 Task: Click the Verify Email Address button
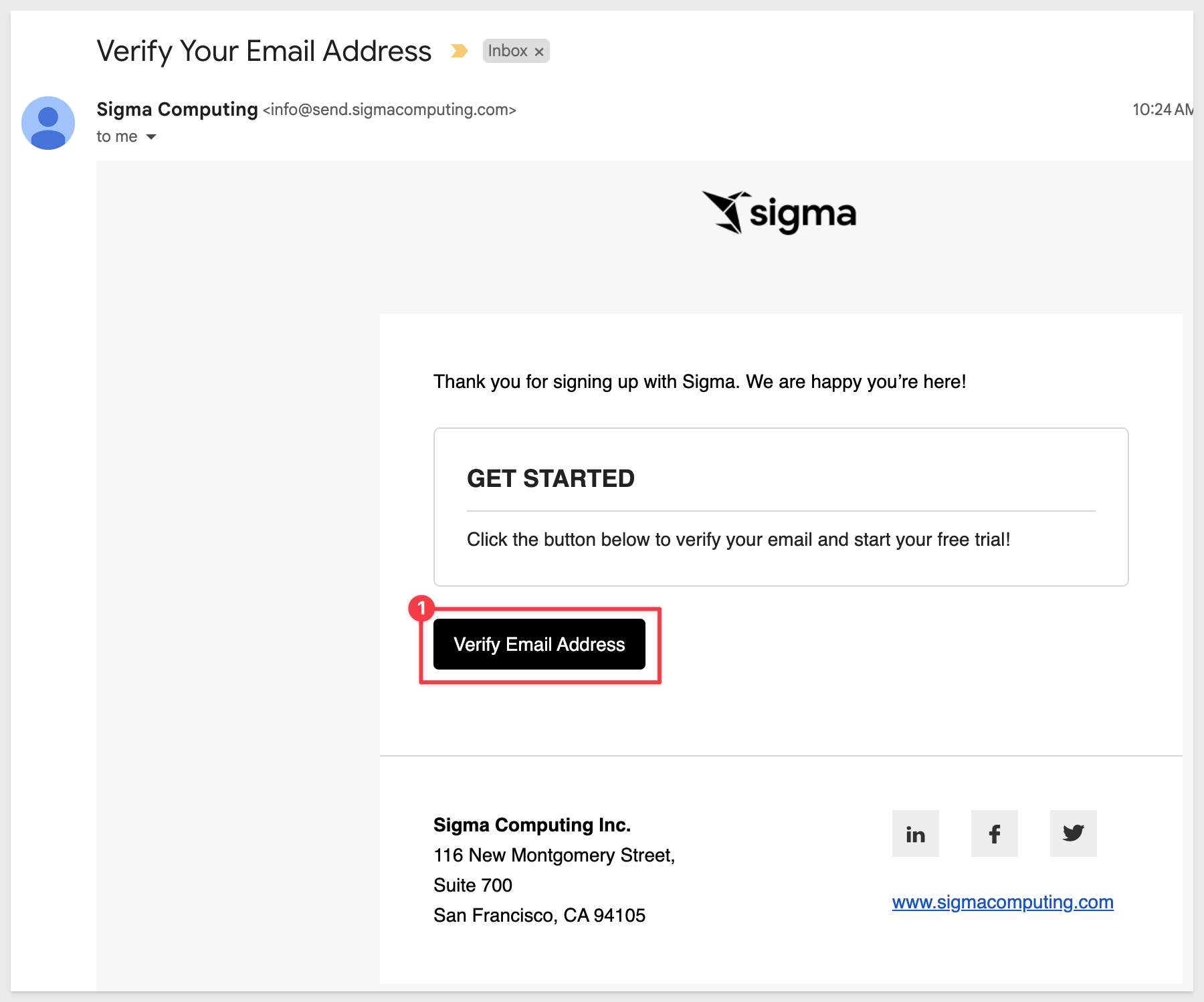click(539, 644)
